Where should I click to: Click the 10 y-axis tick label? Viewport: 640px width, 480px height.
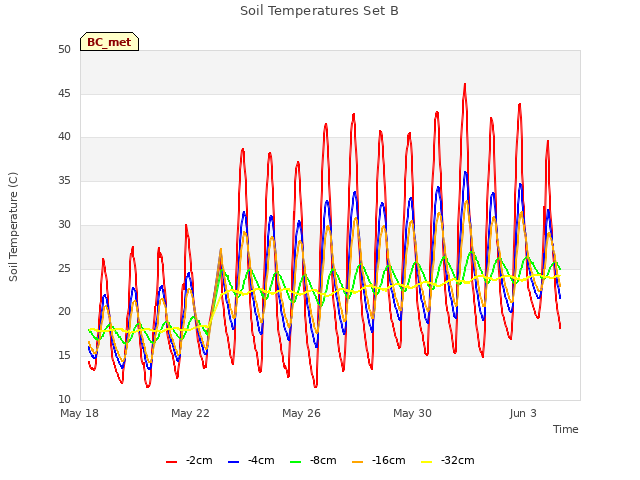coord(64,399)
